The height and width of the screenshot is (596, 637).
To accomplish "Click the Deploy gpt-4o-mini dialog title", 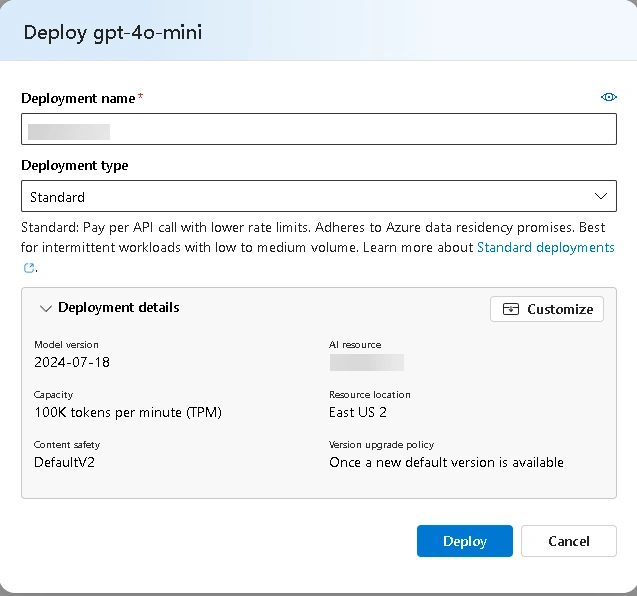I will click(x=113, y=33).
